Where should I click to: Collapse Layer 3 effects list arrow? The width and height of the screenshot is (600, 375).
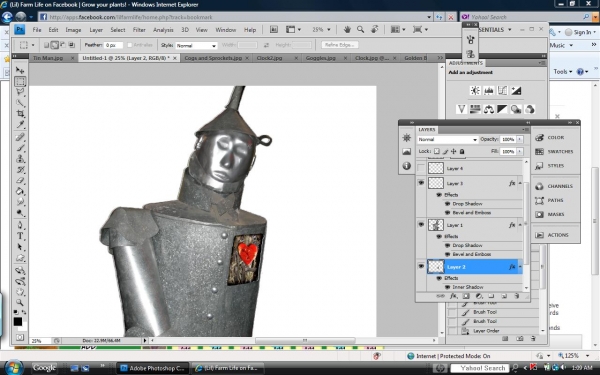520,183
